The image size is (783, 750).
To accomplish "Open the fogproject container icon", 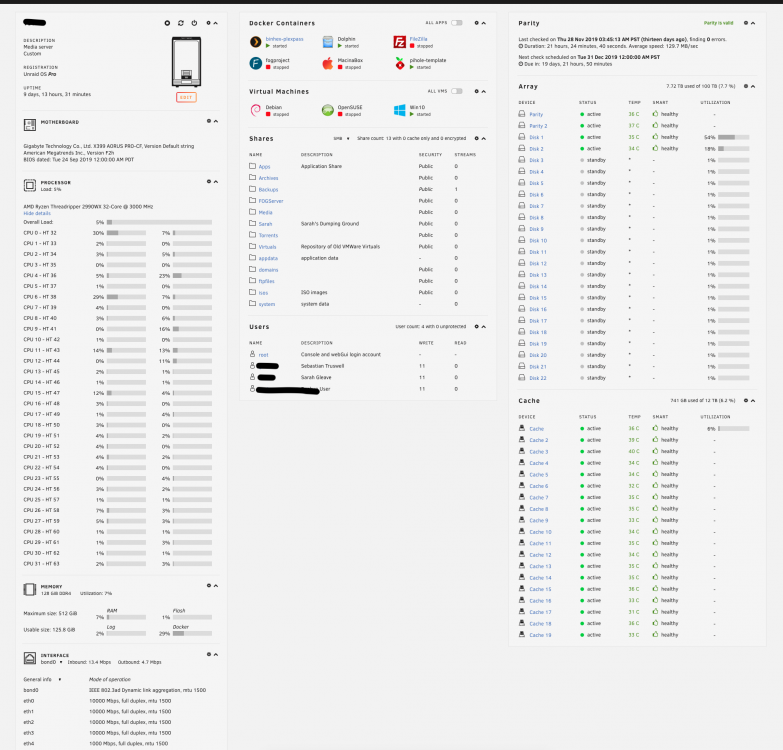I will 256,63.
